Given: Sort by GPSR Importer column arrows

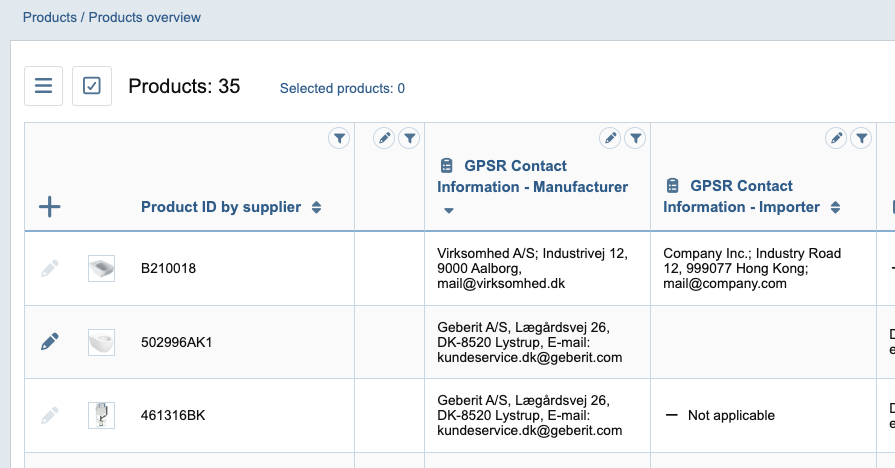Looking at the screenshot, I should (x=835, y=207).
